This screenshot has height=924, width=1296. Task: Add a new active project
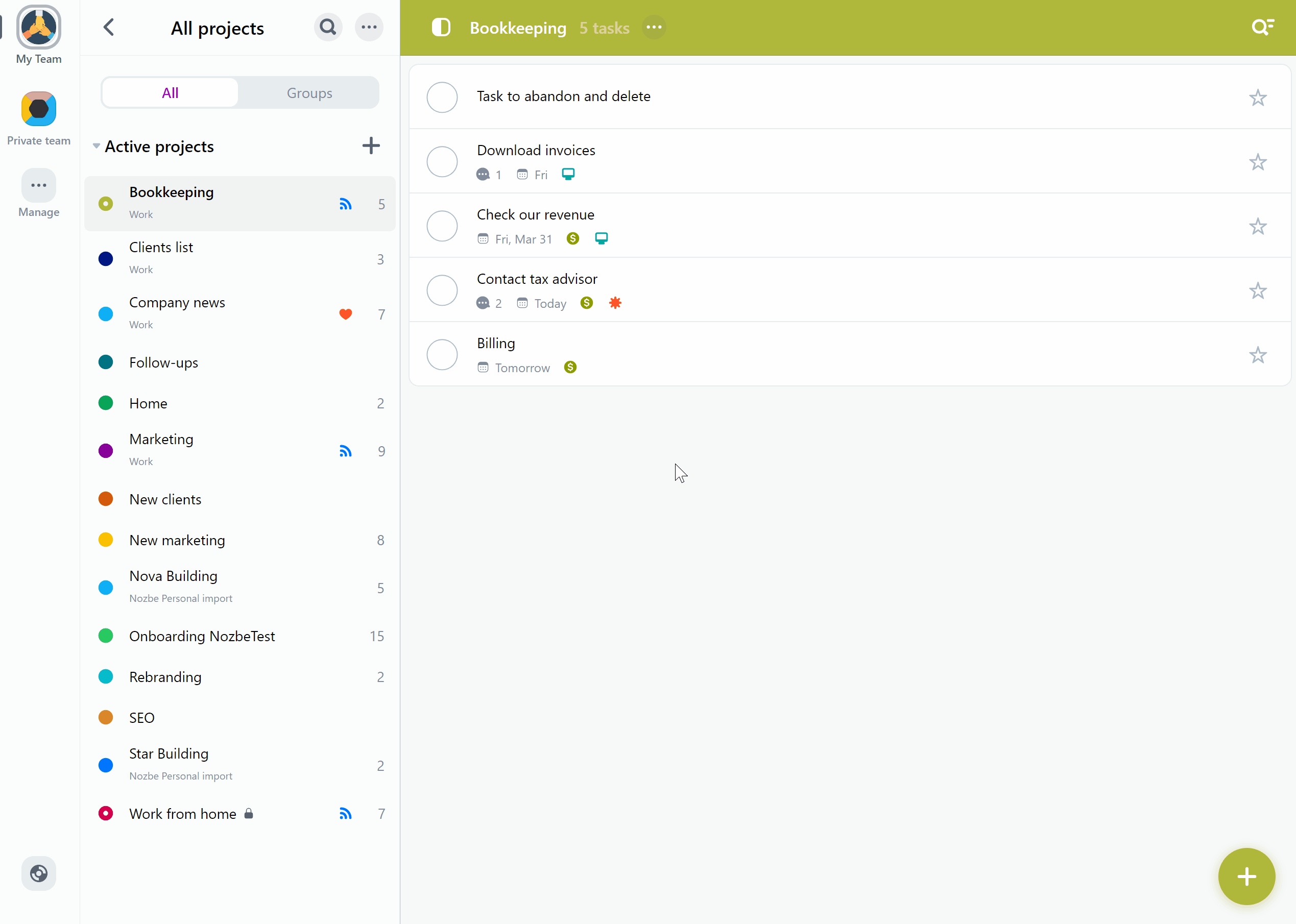tap(371, 145)
